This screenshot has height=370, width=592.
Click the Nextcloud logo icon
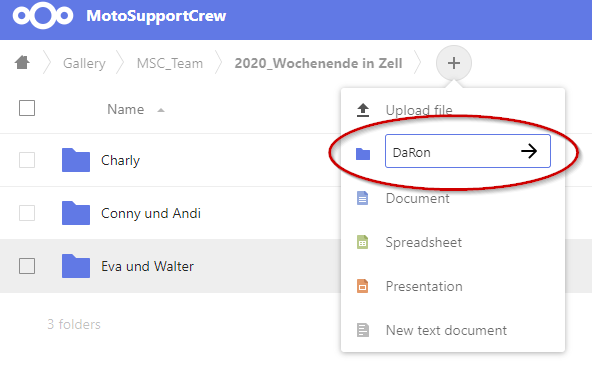click(43, 15)
